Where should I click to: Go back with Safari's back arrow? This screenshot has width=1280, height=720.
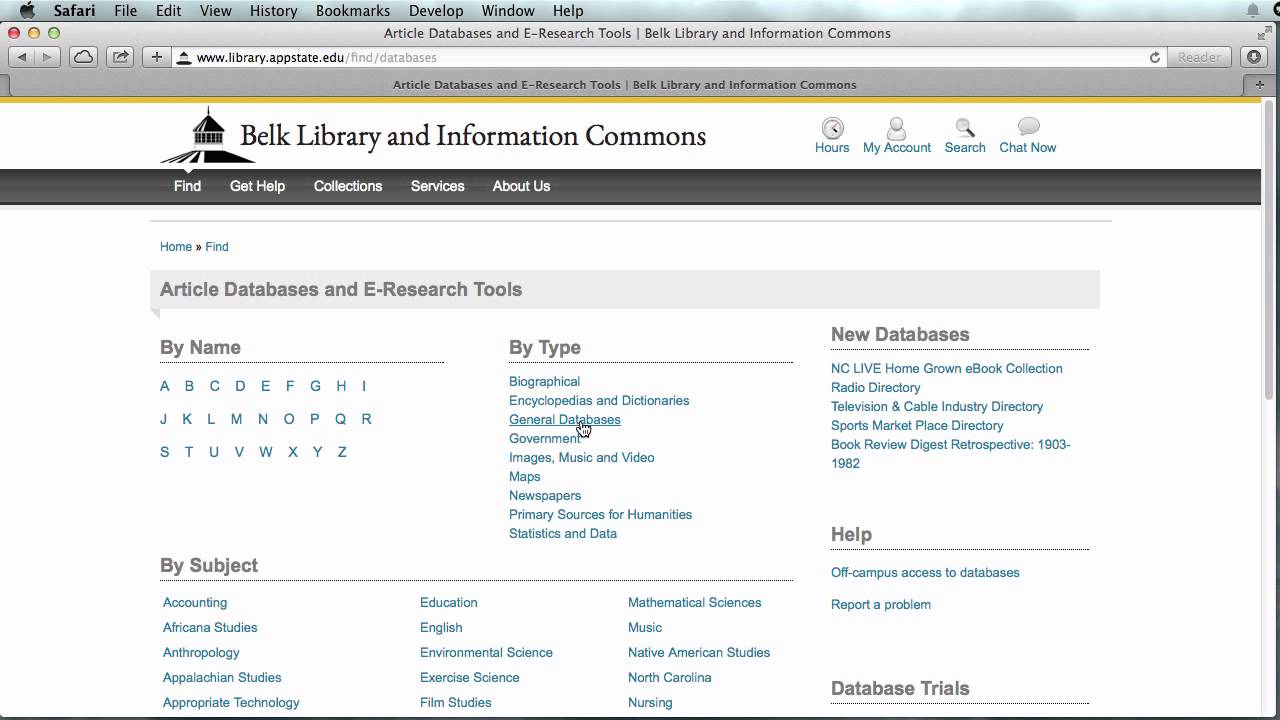[x=22, y=57]
